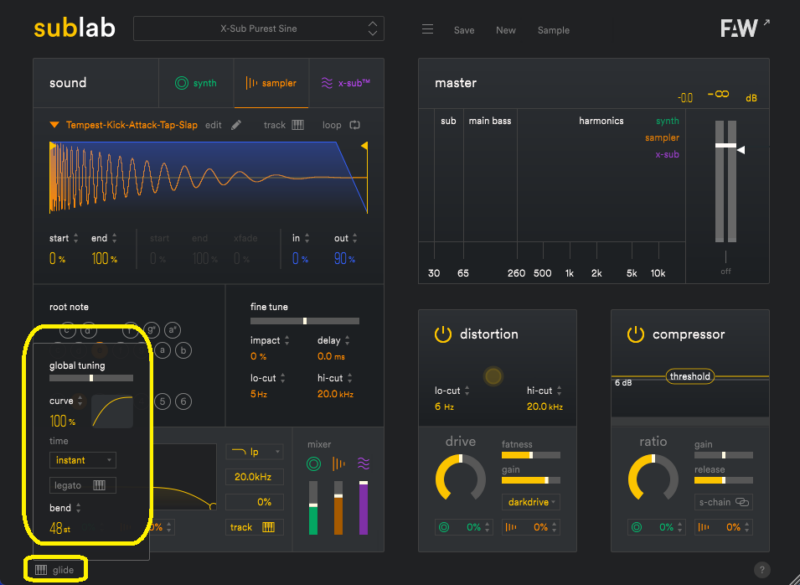Open the instant glide time dropdown
The height and width of the screenshot is (585, 800).
83,460
